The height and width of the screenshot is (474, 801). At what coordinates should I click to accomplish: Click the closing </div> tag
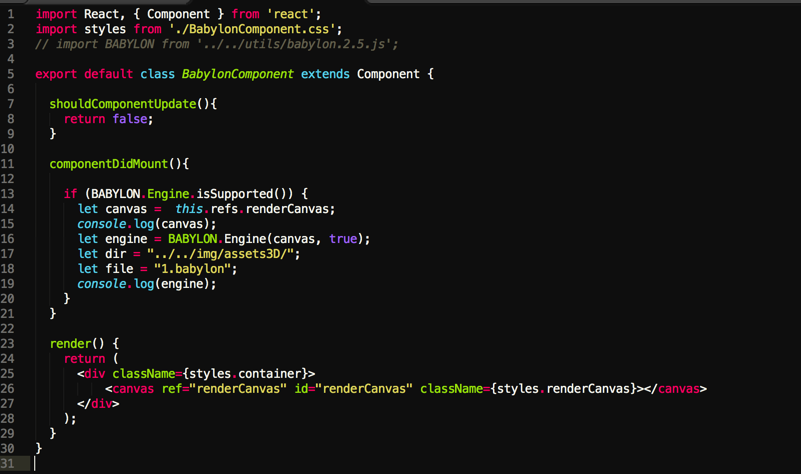(98, 404)
